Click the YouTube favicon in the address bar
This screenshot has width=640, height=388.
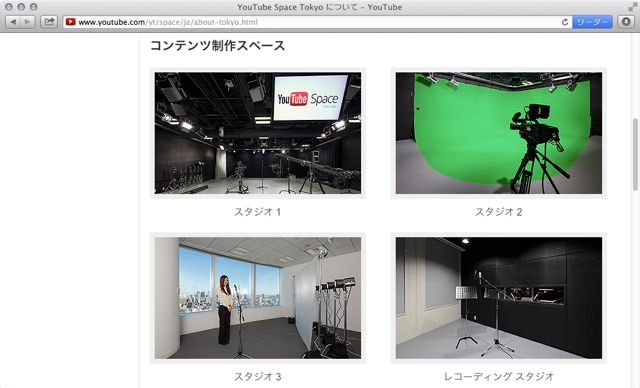(70, 22)
